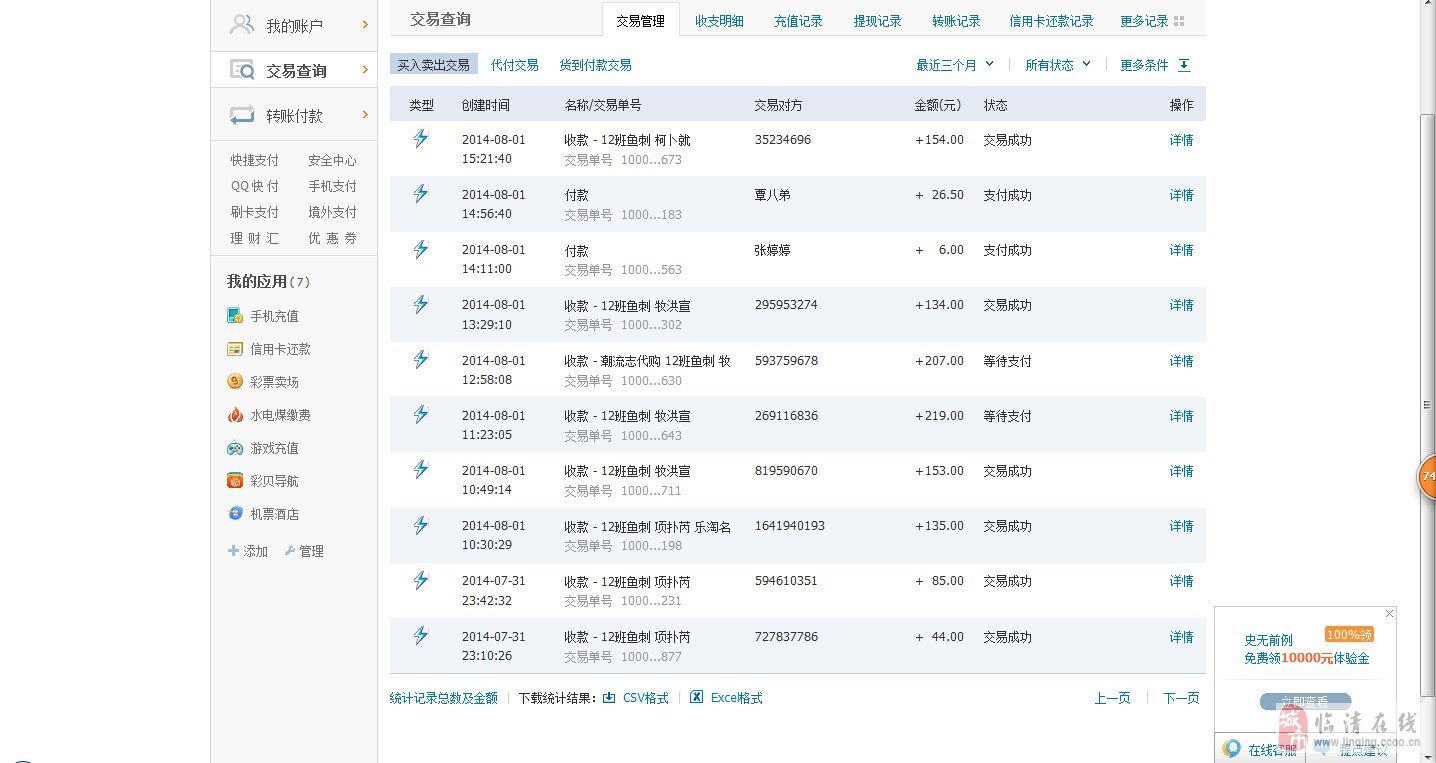Open the 游戏充值 gamepad icon
1436x763 pixels.
(235, 448)
